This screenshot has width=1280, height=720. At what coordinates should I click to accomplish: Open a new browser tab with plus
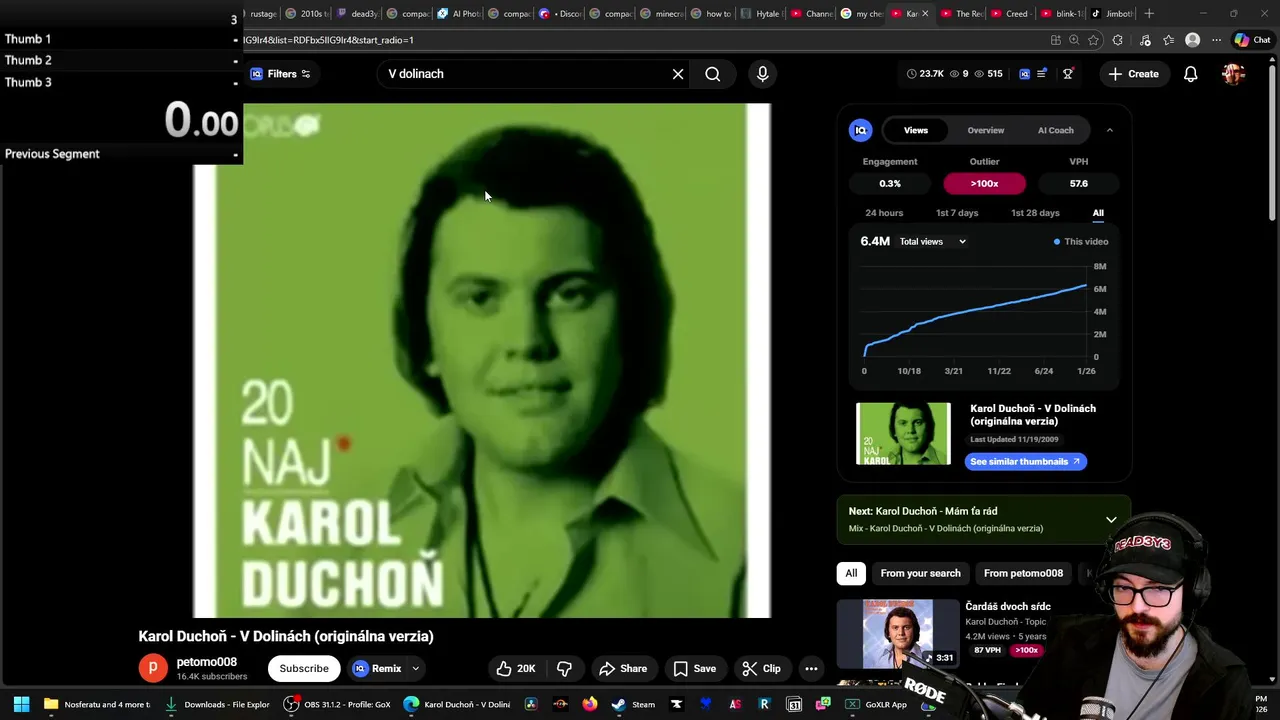click(x=1149, y=14)
